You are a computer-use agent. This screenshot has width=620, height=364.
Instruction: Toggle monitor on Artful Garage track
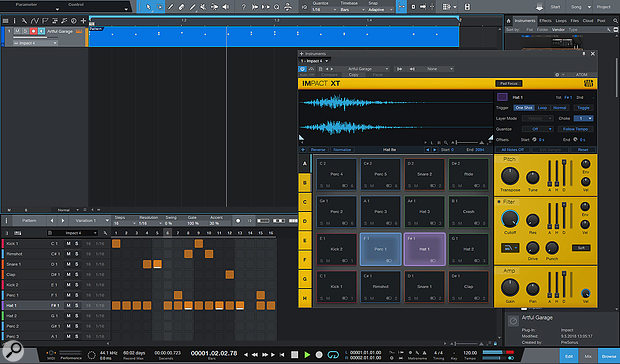41,31
